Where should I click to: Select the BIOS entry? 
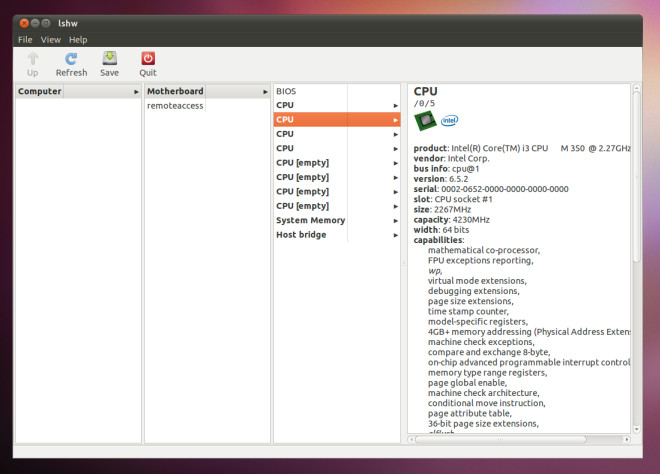click(286, 91)
